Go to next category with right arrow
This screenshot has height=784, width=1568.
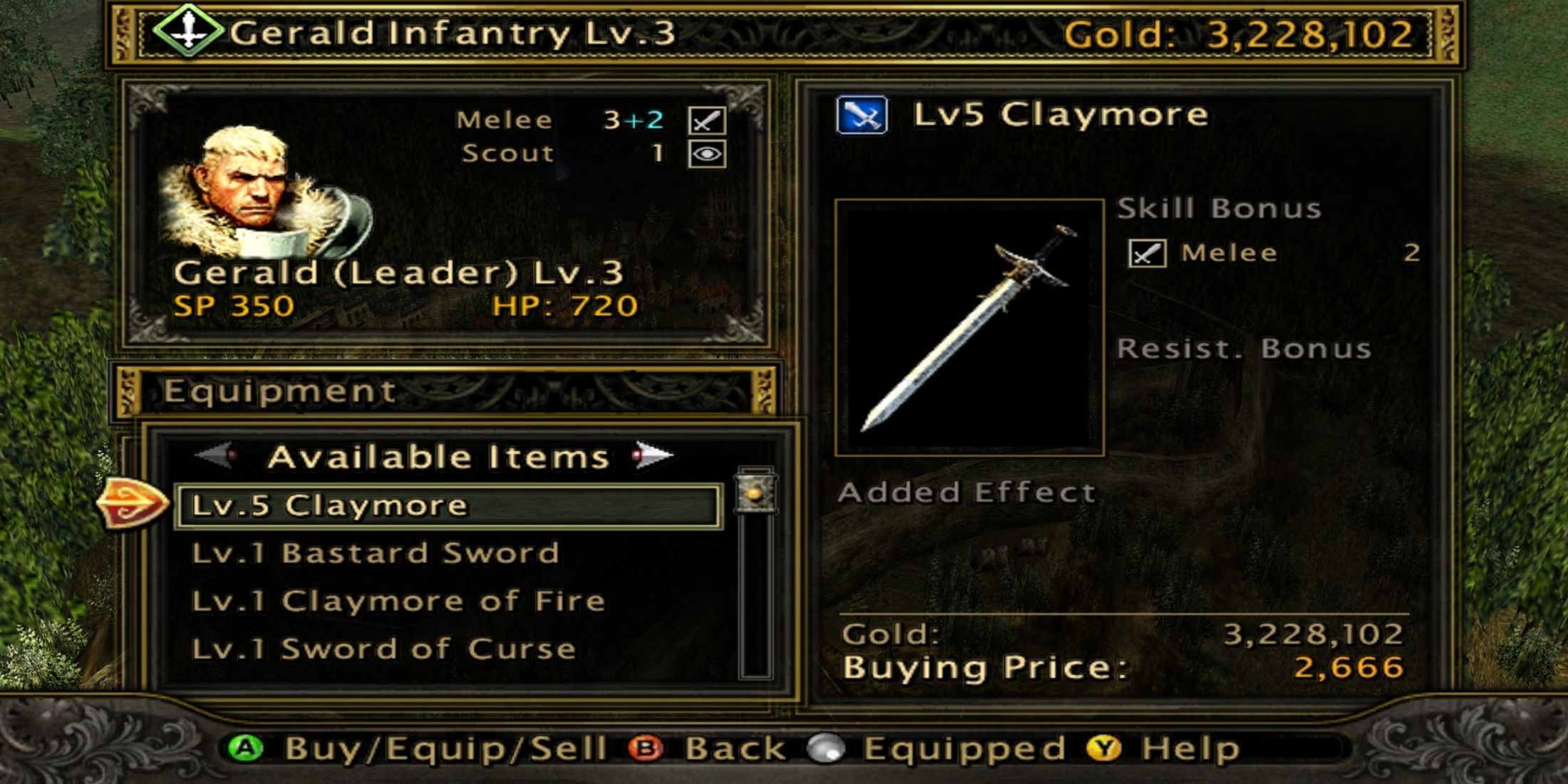653,455
